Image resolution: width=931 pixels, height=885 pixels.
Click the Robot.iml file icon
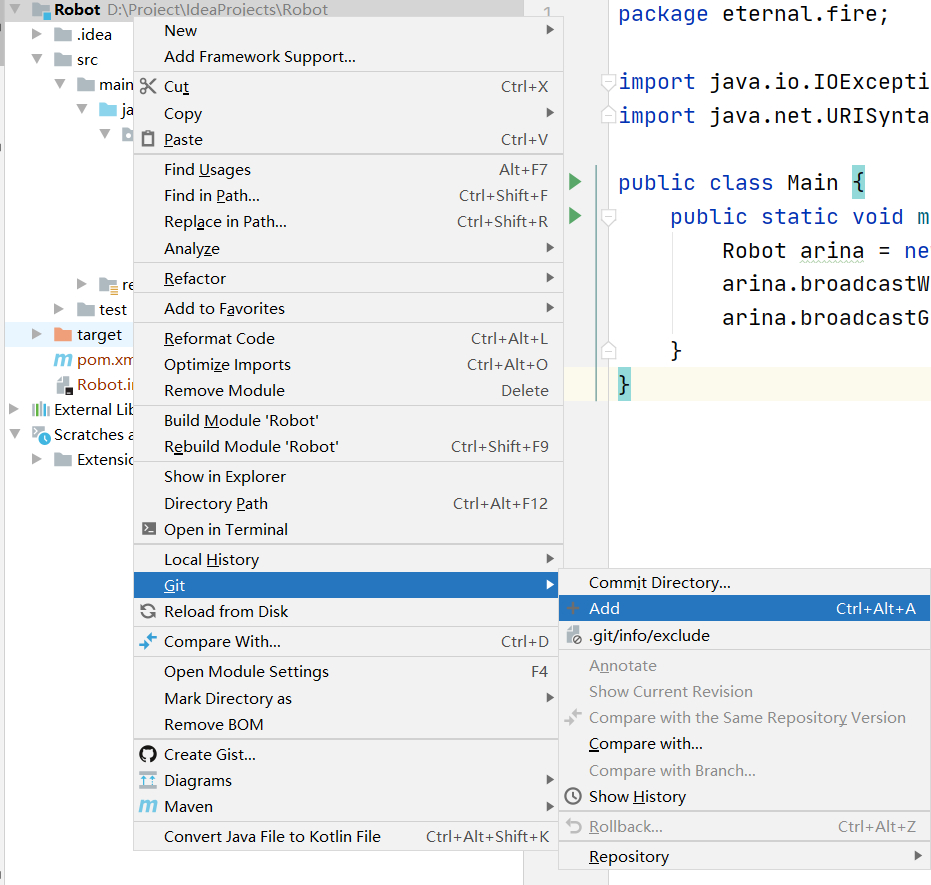[x=64, y=385]
